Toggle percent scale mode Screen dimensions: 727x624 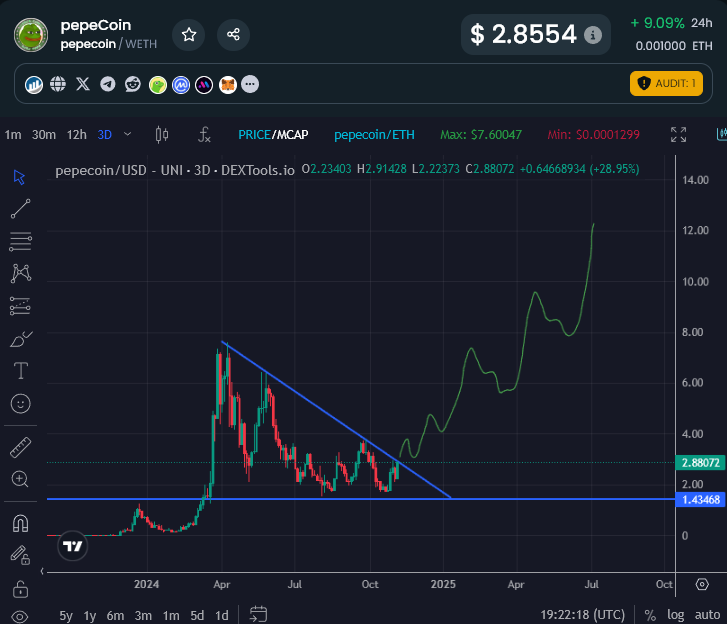(650, 615)
